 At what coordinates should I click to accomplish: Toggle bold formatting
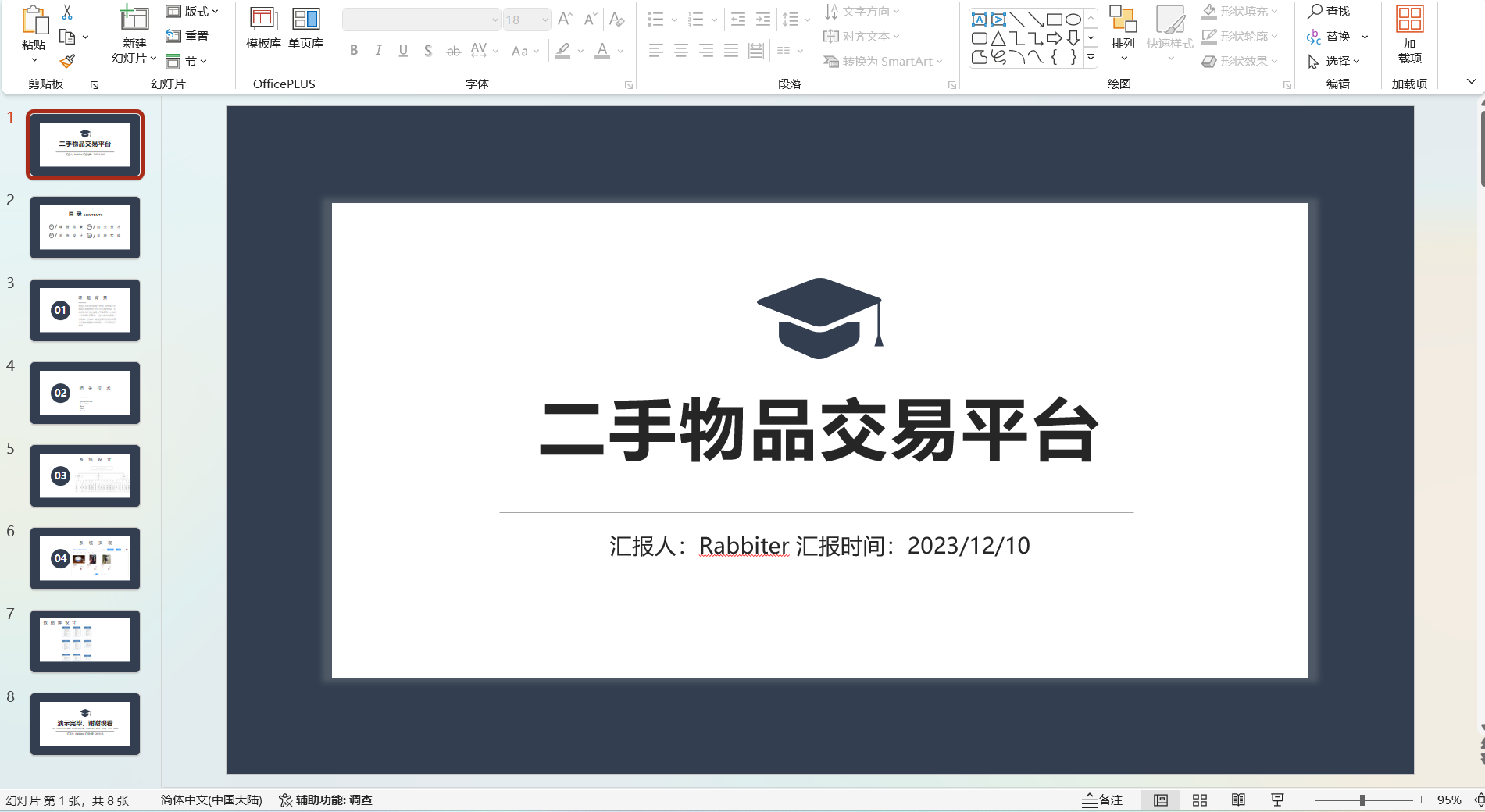point(354,50)
